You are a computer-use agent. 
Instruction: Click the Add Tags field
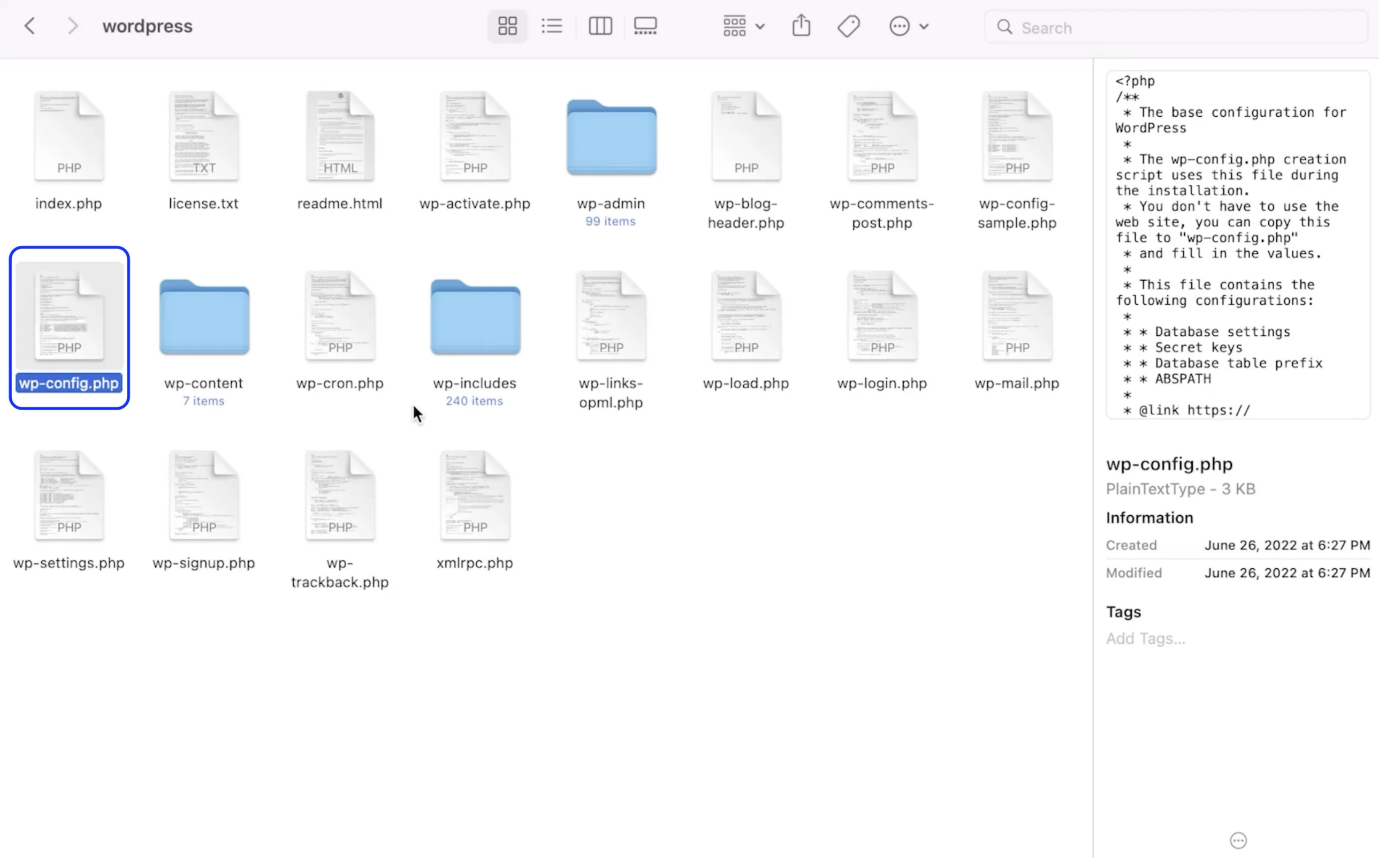[1146, 638]
